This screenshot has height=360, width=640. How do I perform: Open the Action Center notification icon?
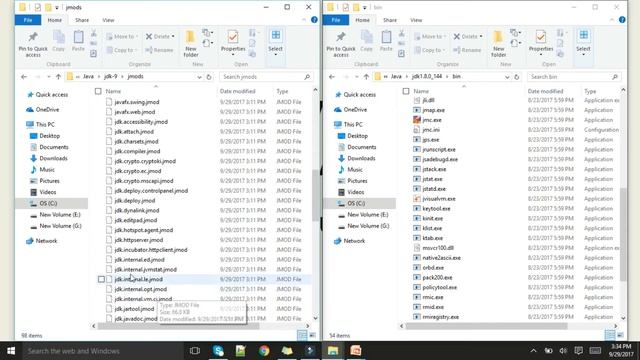pos(578,351)
